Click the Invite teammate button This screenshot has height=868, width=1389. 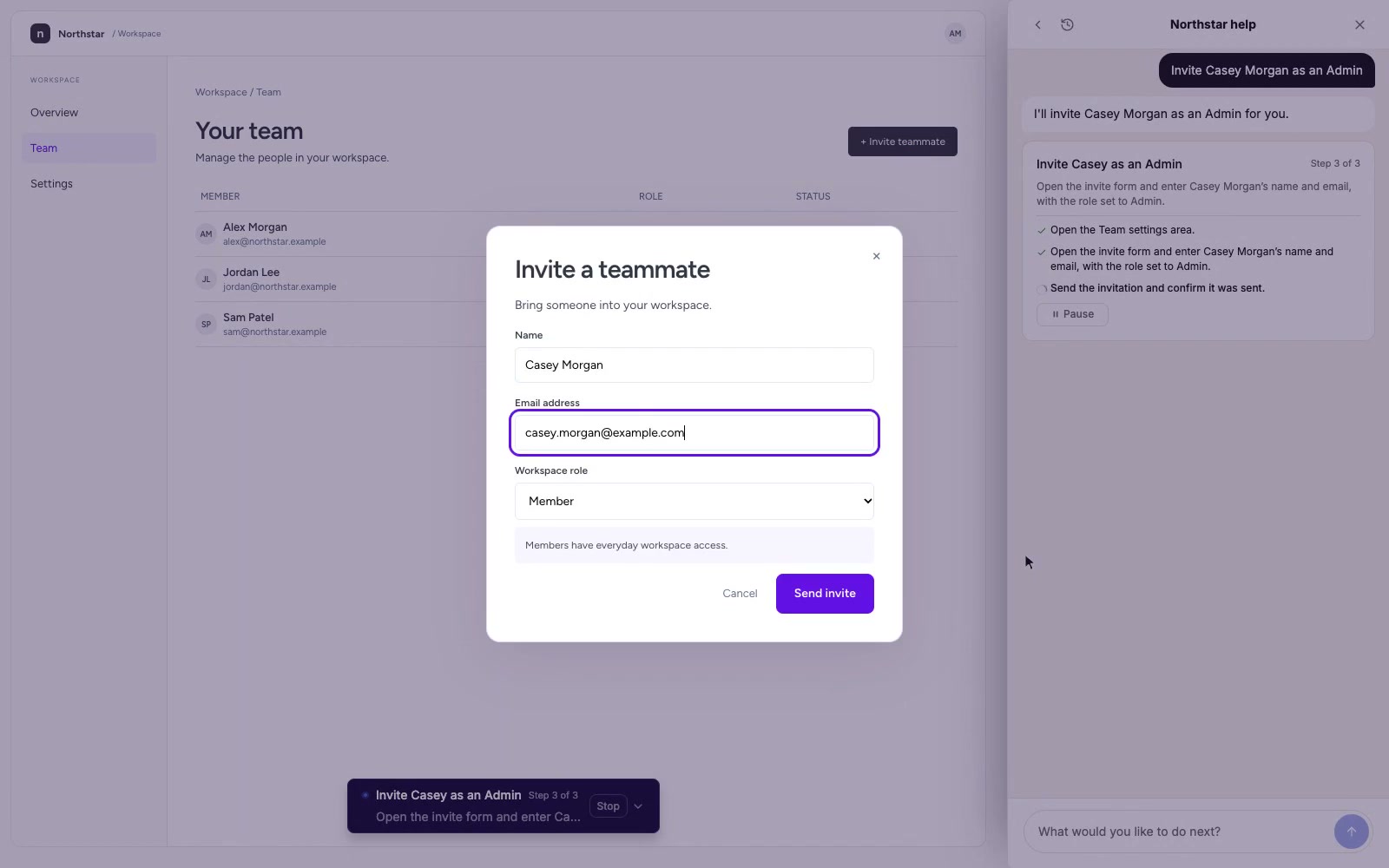[902, 141]
